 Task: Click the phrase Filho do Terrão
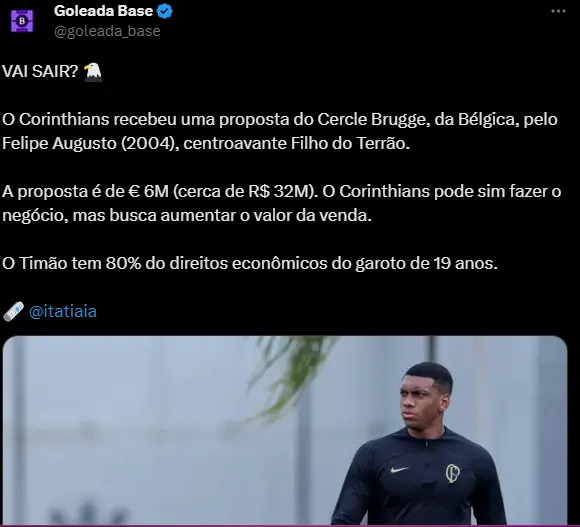click(x=350, y=143)
